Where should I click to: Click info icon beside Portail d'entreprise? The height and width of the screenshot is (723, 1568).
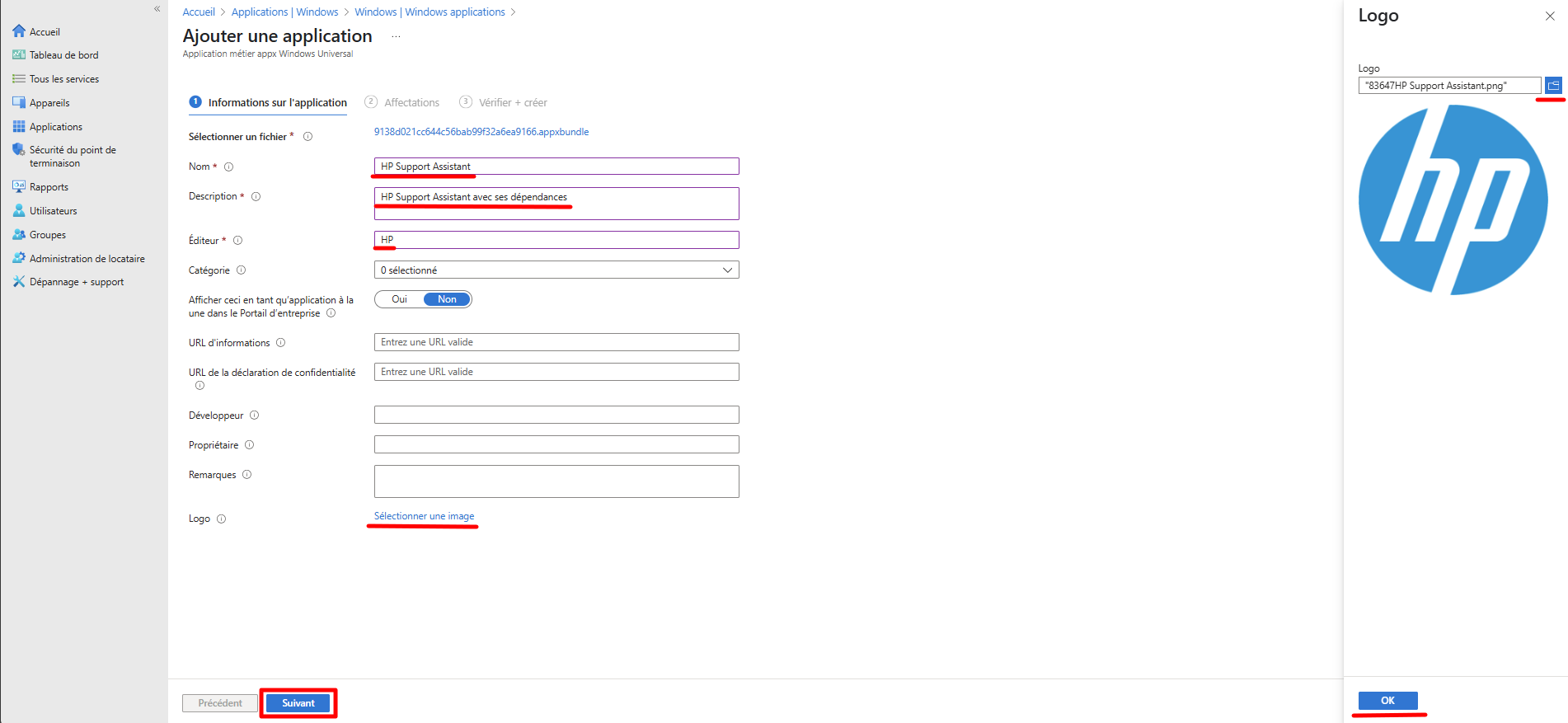(x=331, y=313)
